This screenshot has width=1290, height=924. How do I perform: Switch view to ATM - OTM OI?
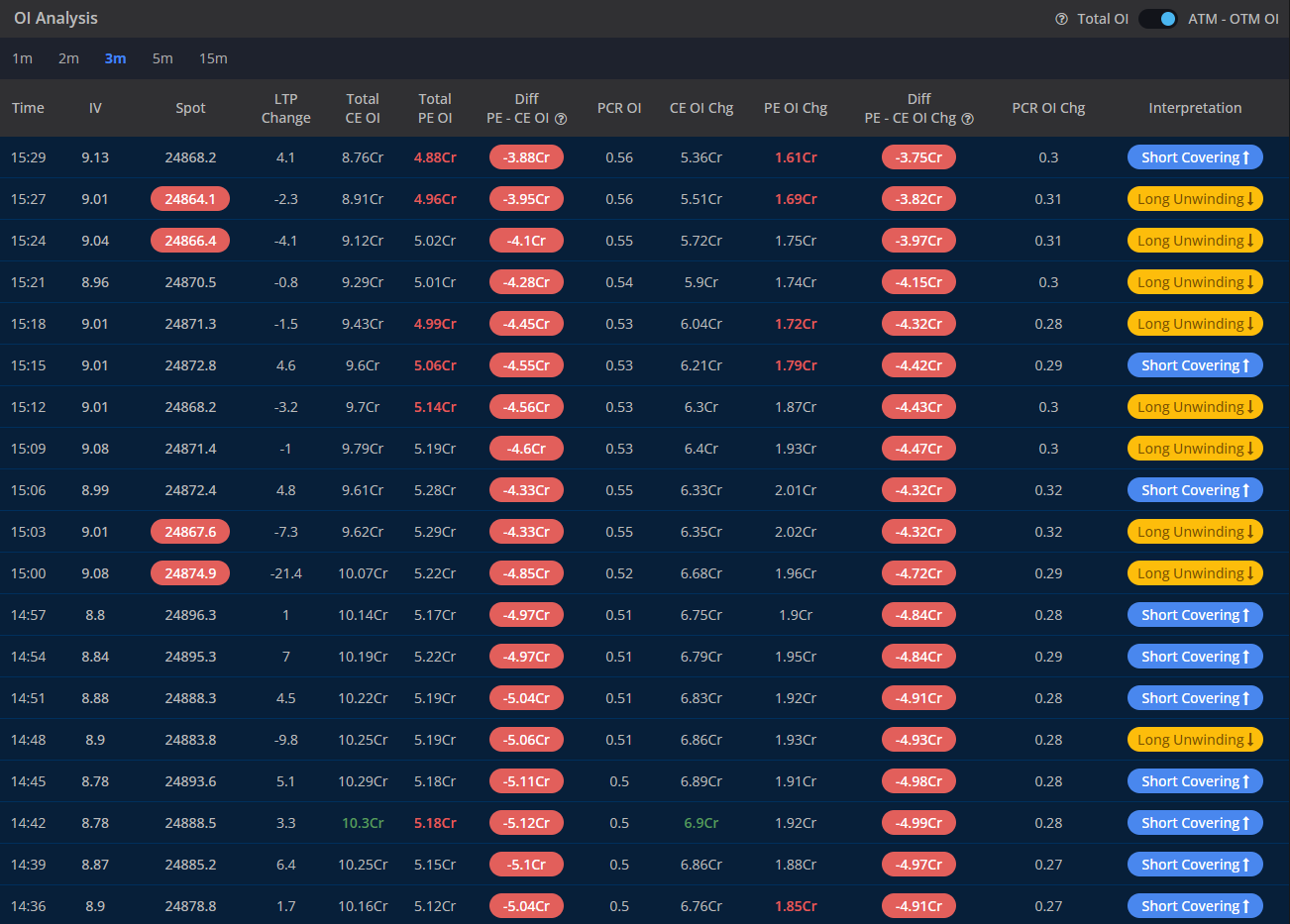click(x=1157, y=18)
